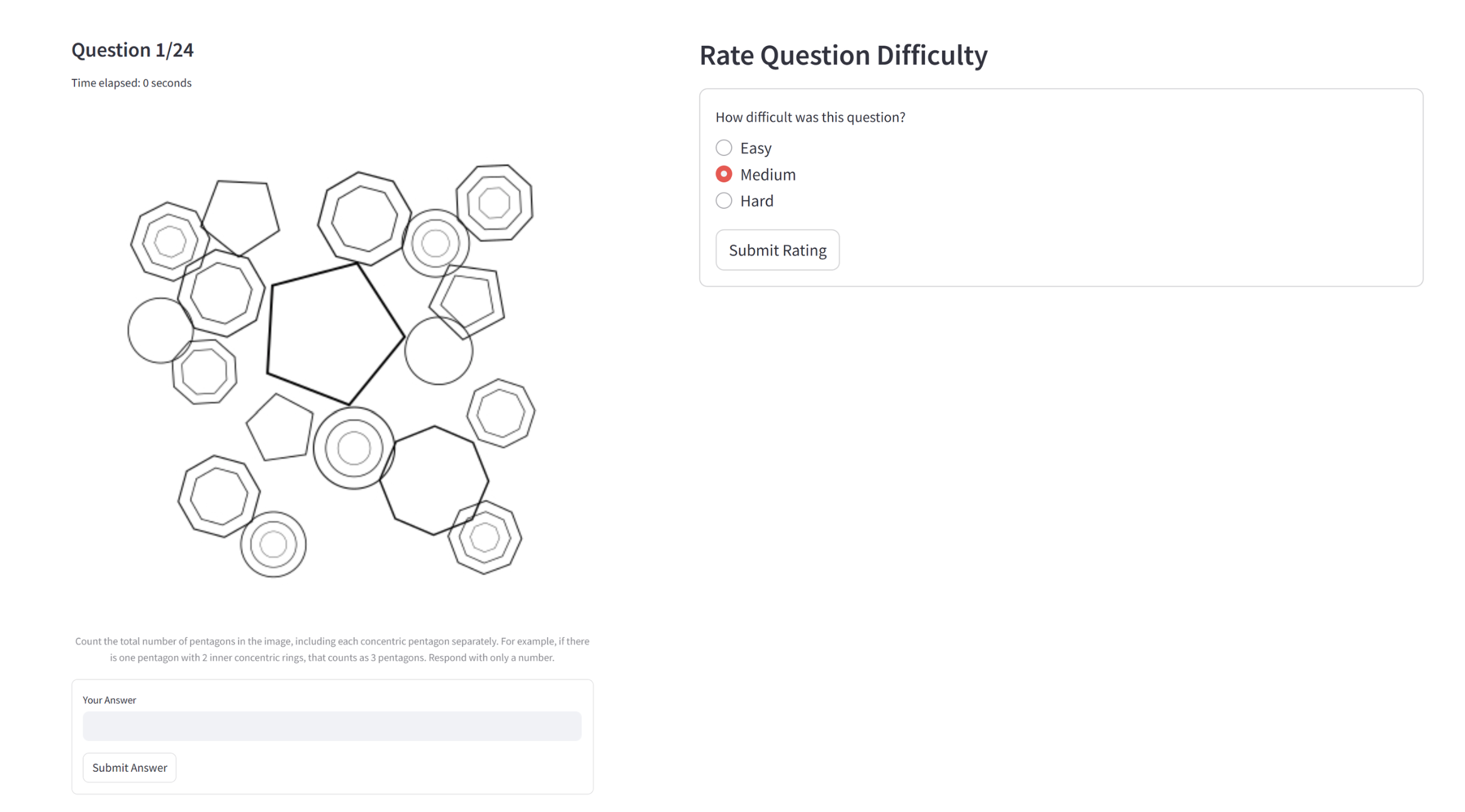Choose the Medium difficulty option
The width and height of the screenshot is (1465, 812).
click(724, 174)
